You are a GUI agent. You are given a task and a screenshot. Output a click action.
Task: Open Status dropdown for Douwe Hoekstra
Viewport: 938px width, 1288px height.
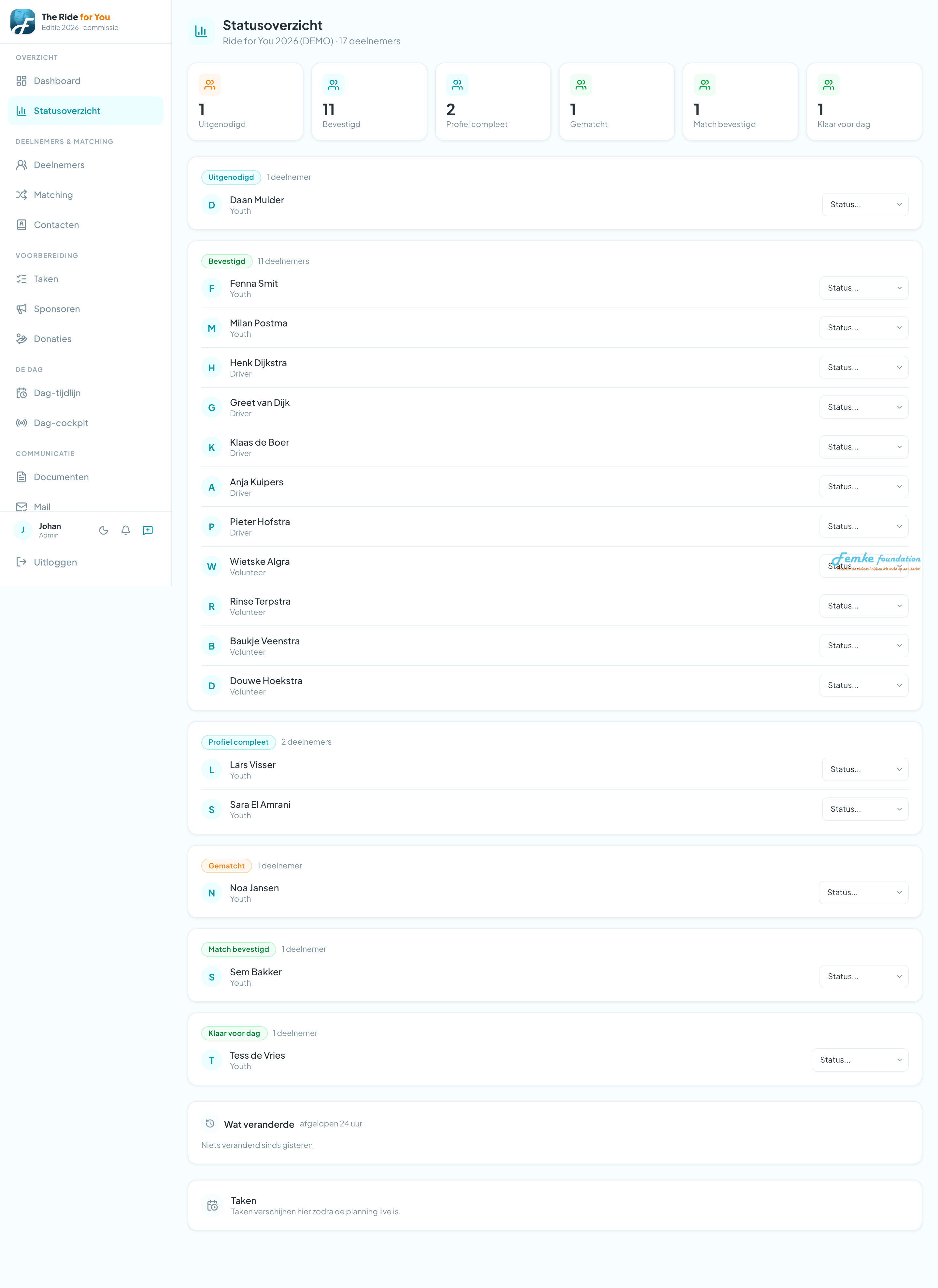pos(864,685)
